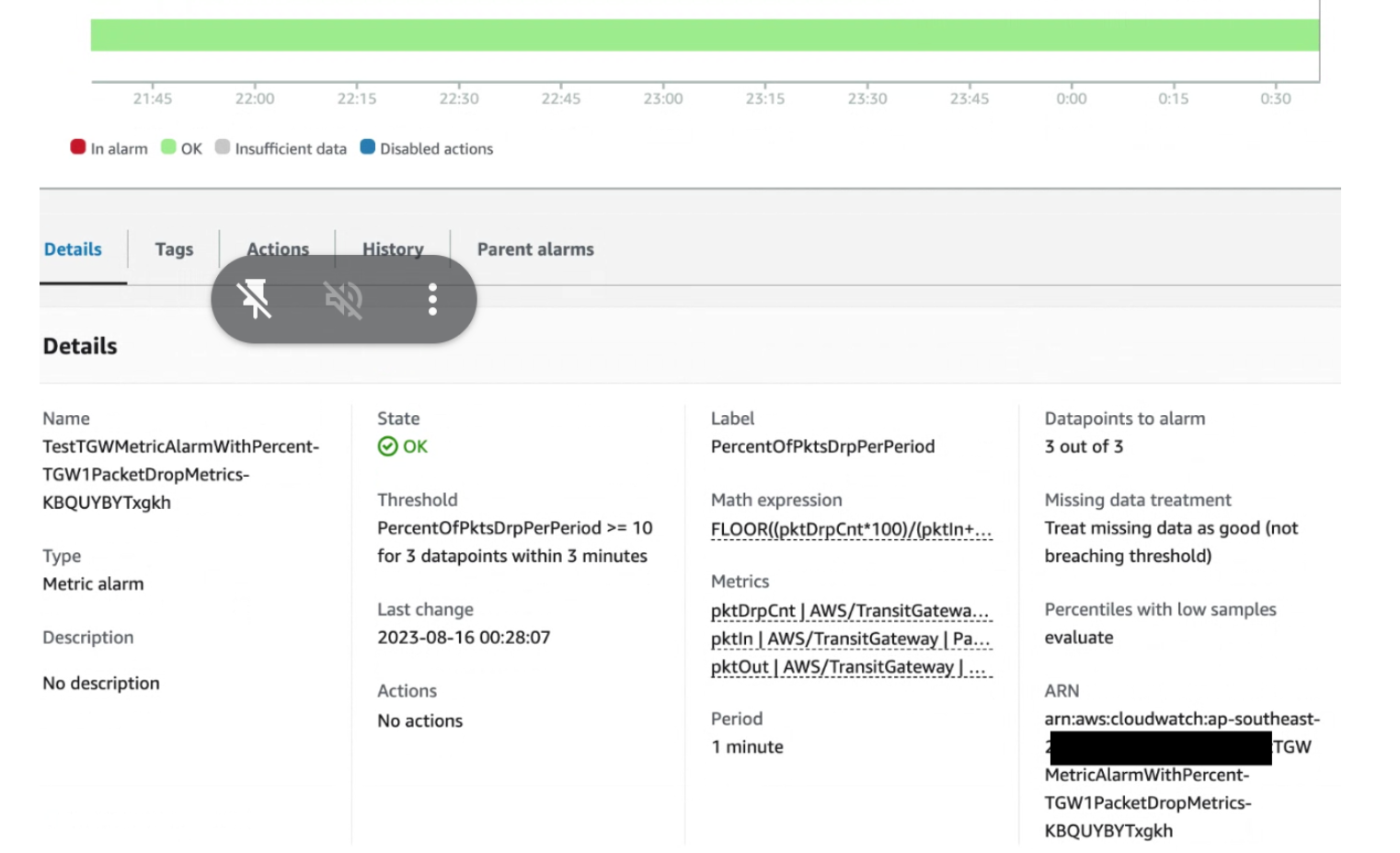Switch to the Tags tab
The image size is (1400, 853).
174,248
